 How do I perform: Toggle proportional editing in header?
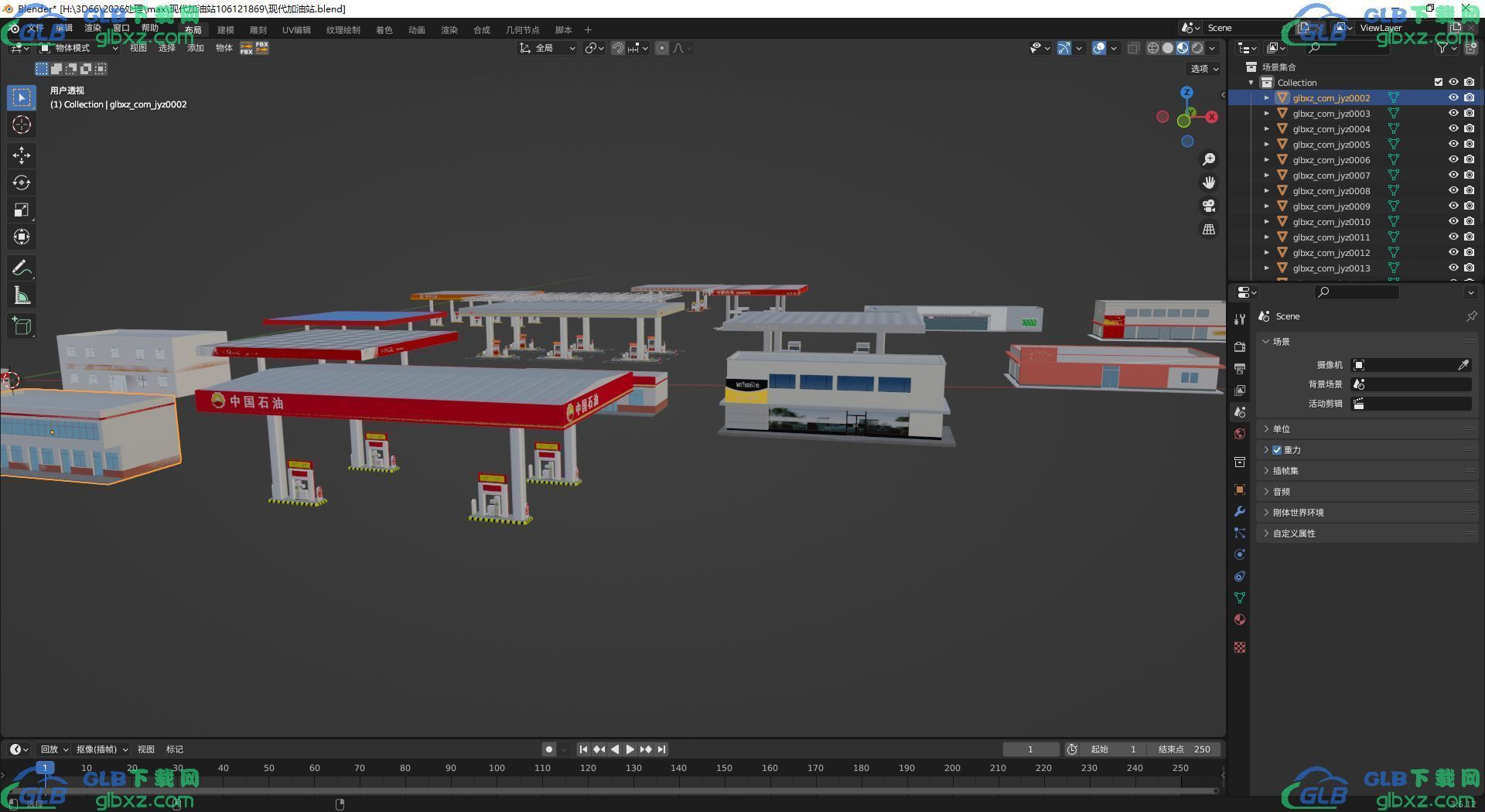(662, 48)
